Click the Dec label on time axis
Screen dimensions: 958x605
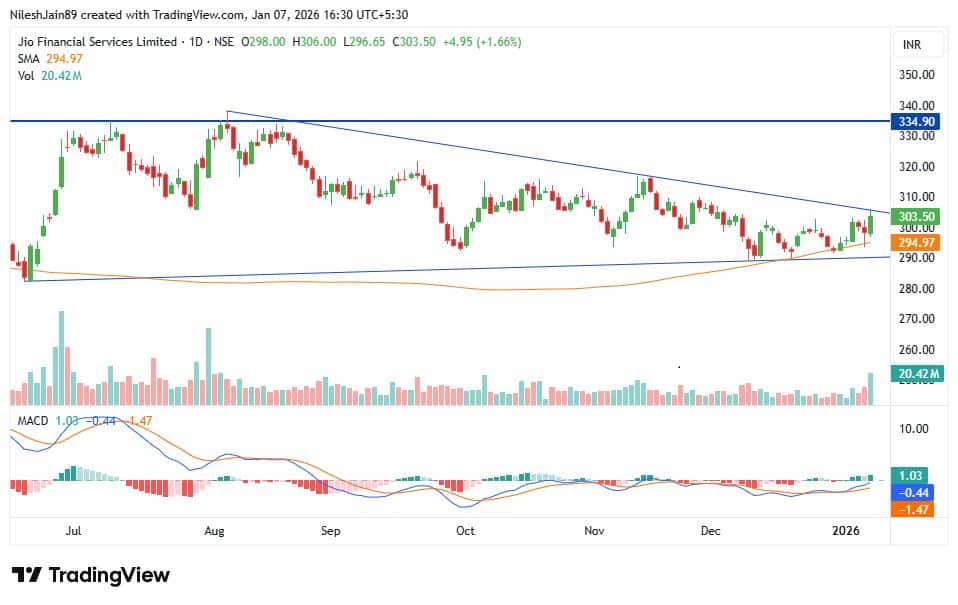pos(711,530)
